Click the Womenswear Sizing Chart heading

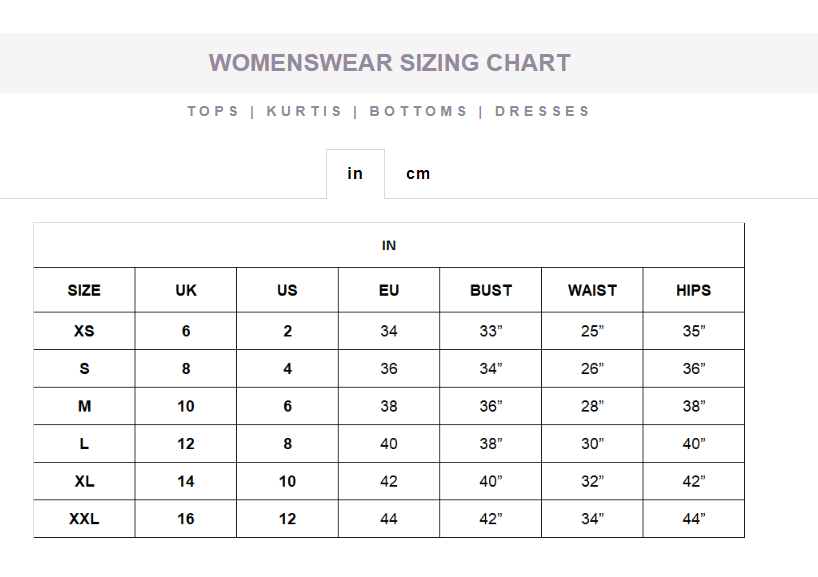tap(390, 63)
